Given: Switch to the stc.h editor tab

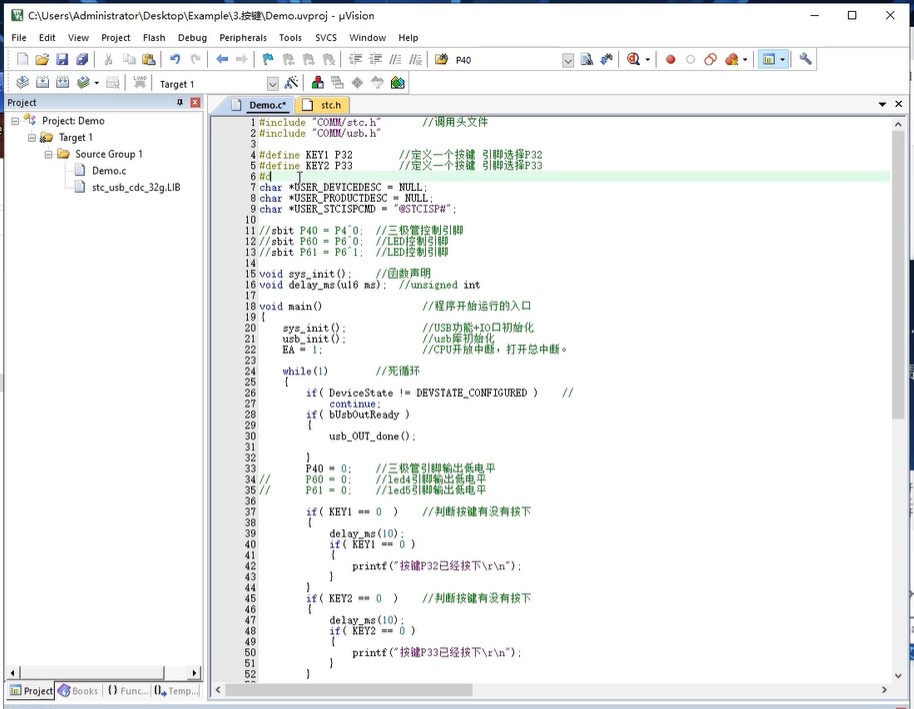Looking at the screenshot, I should tap(324, 105).
